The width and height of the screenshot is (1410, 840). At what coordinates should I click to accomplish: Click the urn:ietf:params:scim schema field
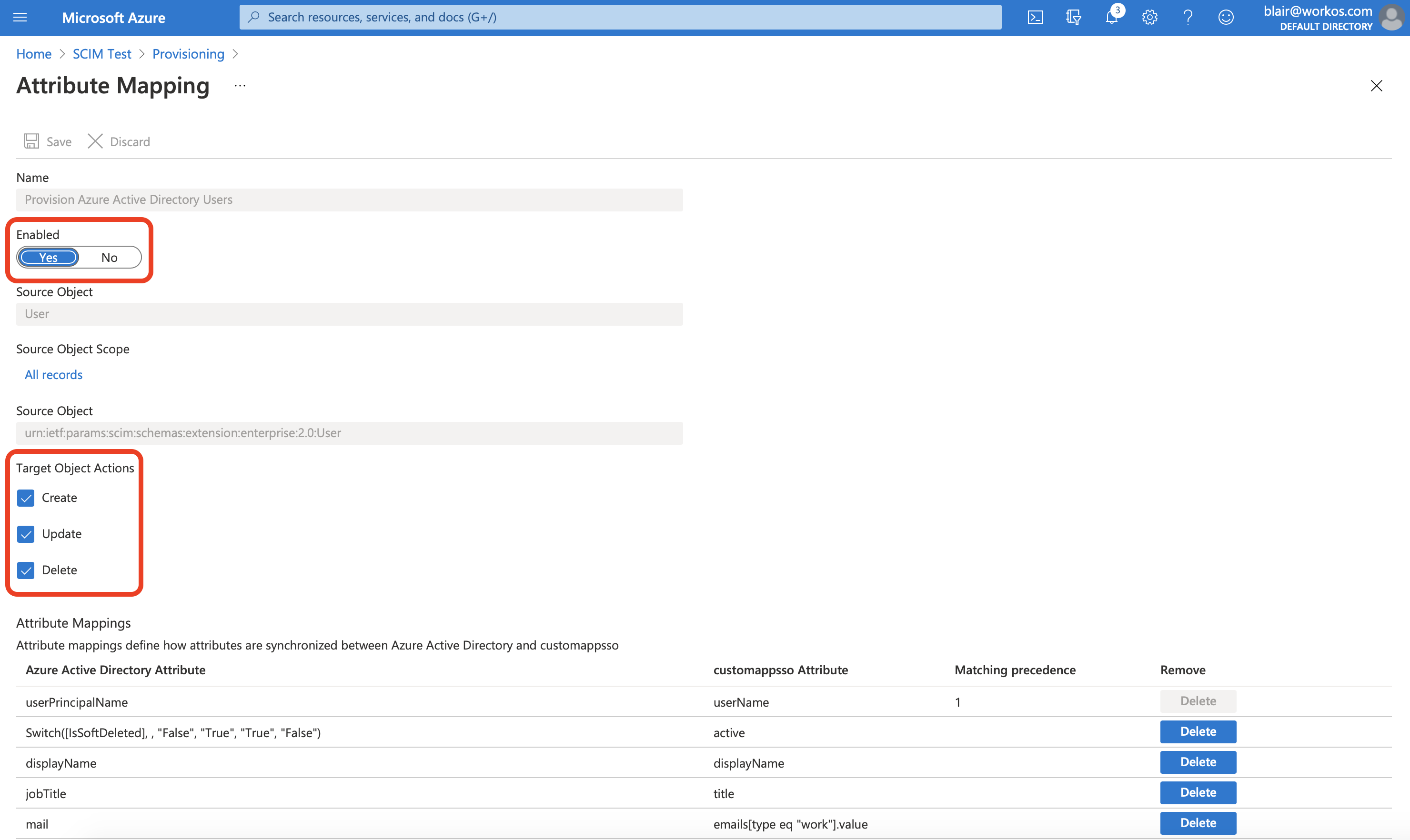click(x=349, y=433)
